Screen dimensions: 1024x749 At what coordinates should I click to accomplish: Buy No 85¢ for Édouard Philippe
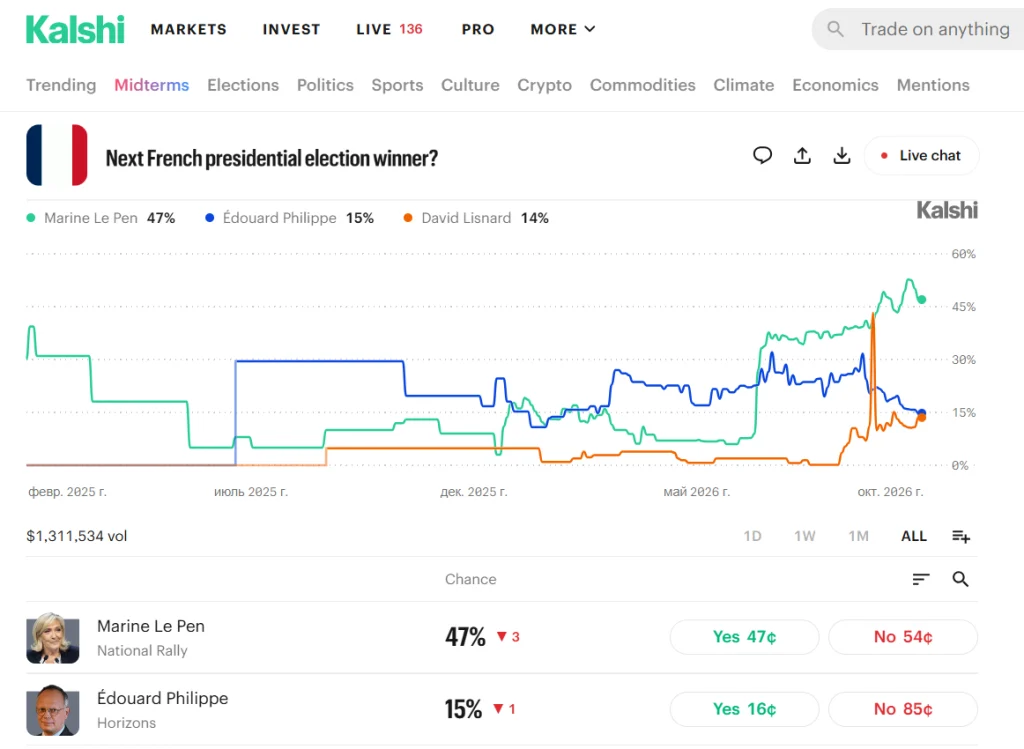coord(903,709)
